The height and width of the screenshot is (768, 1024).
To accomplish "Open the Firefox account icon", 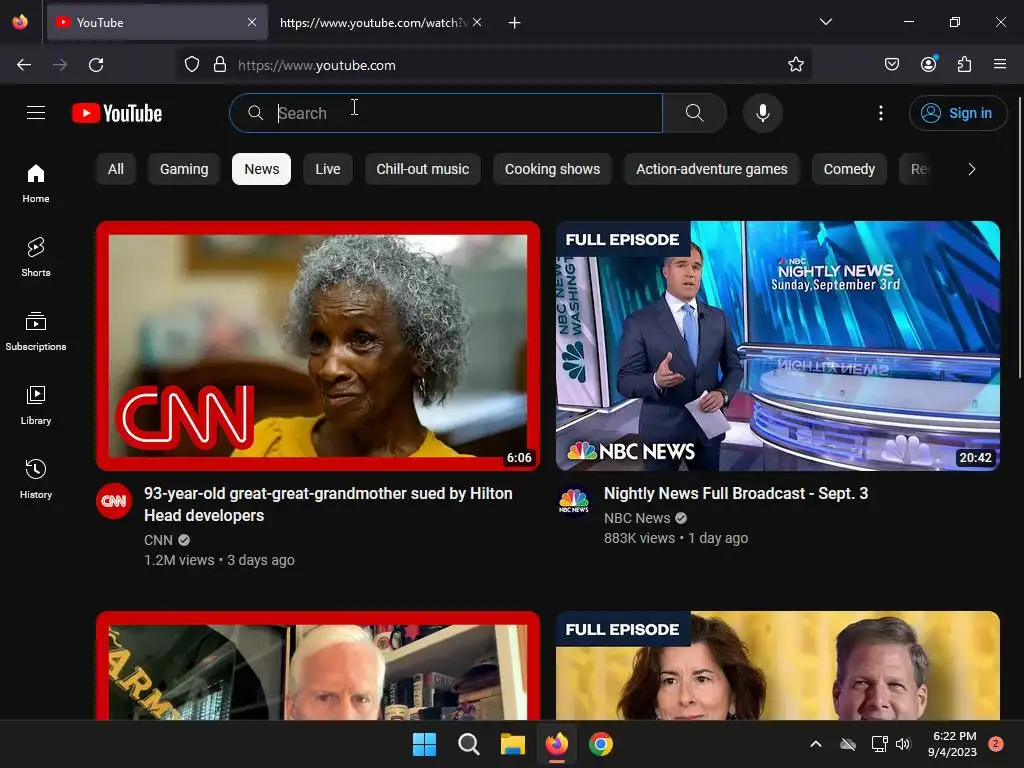I will click(x=928, y=64).
